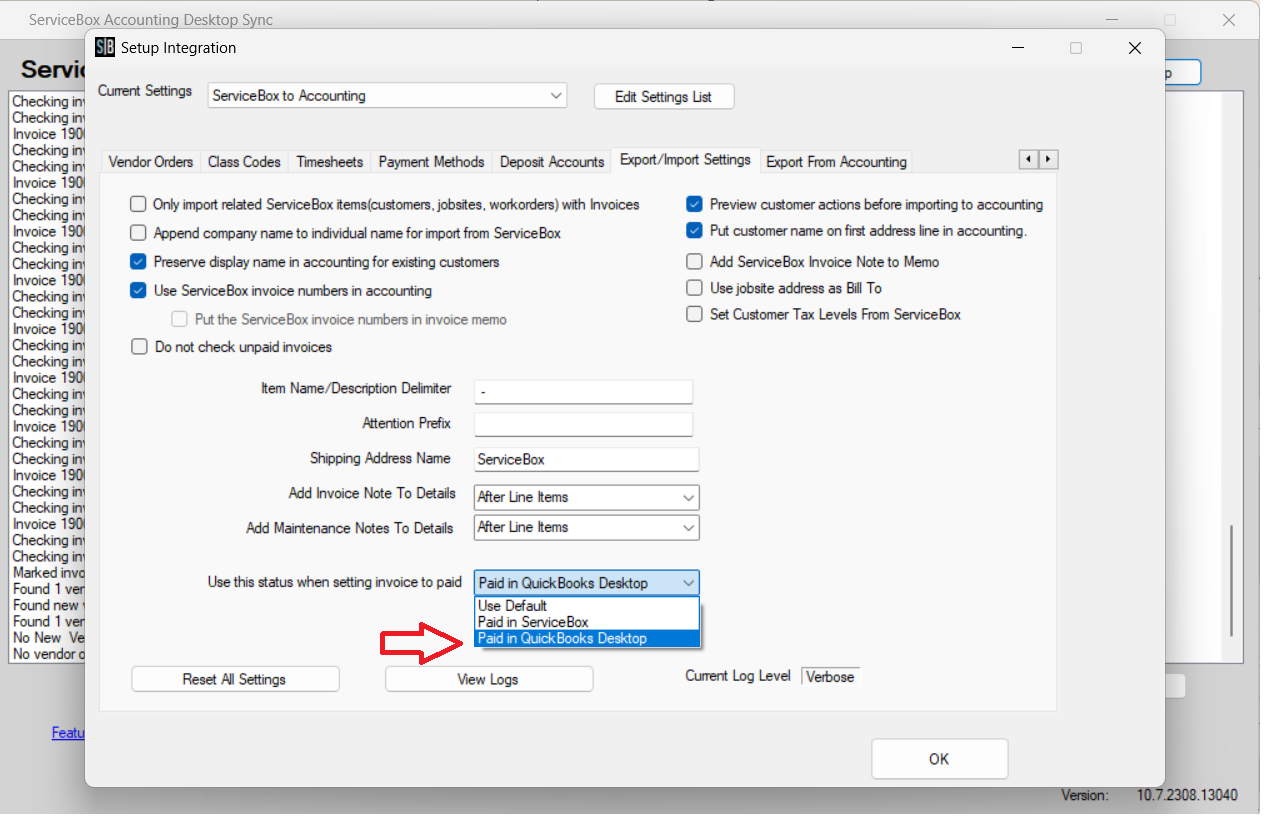Check Use jobsite address as Bill To

point(694,288)
